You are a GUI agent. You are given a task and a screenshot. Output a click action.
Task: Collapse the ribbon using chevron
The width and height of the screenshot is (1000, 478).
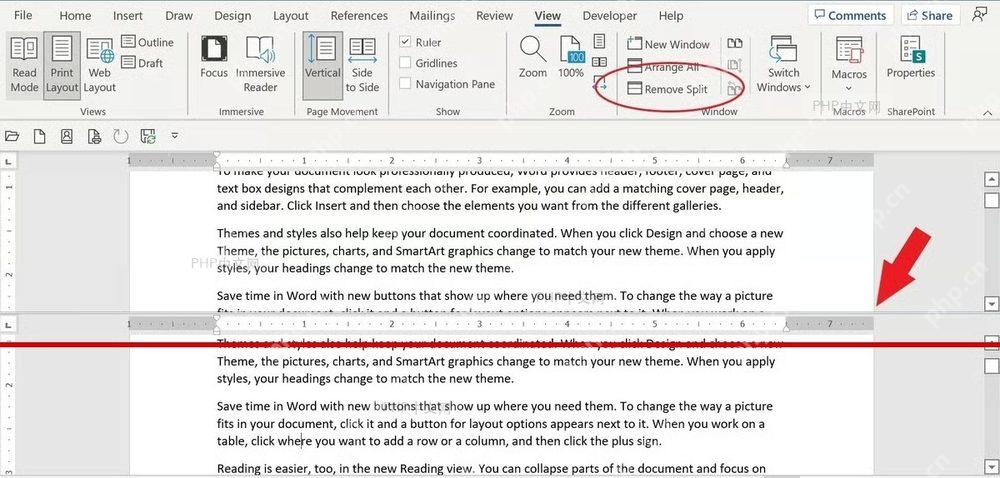point(989,112)
